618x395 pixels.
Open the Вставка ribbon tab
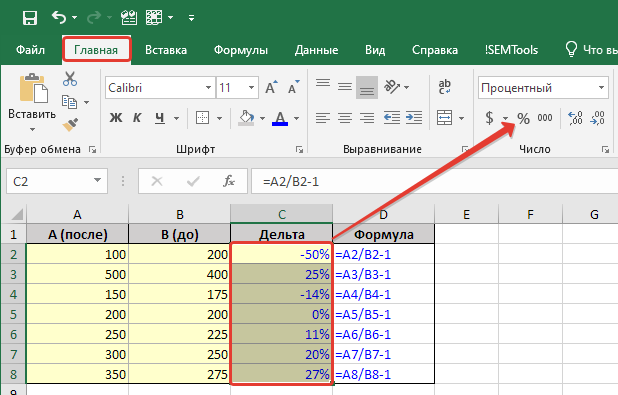coord(166,50)
